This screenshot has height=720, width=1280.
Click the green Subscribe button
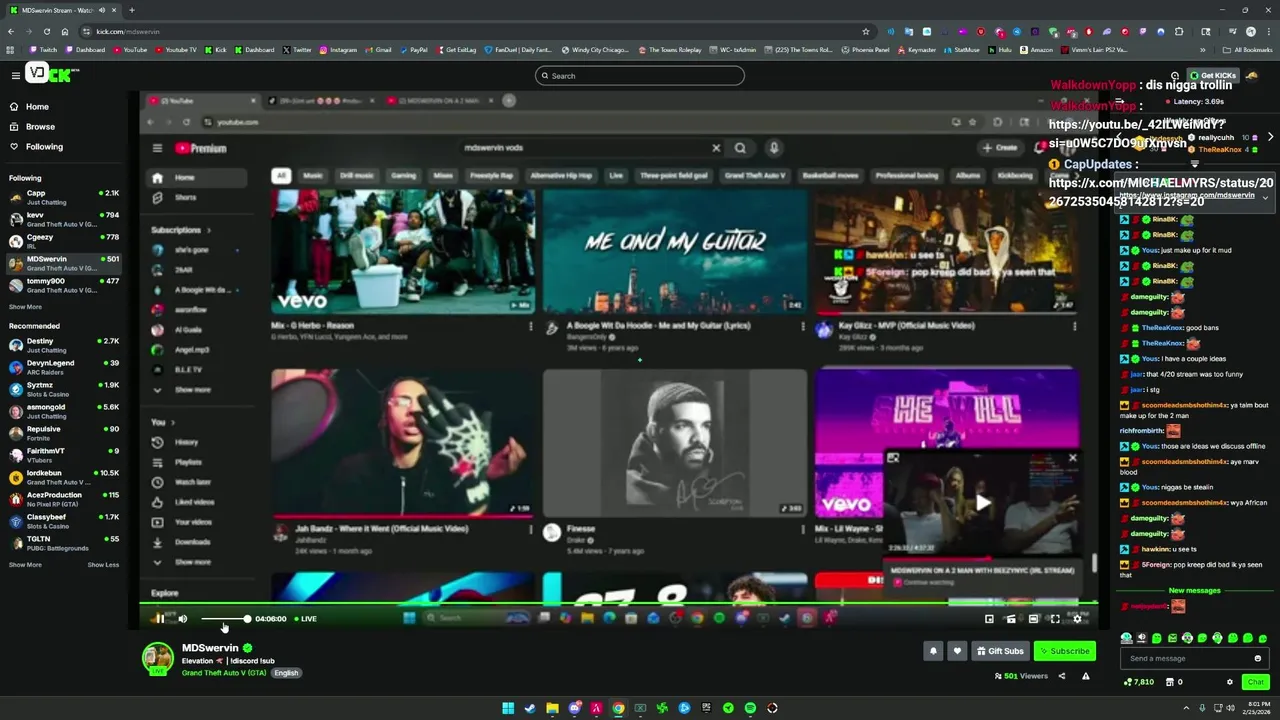(x=1064, y=651)
